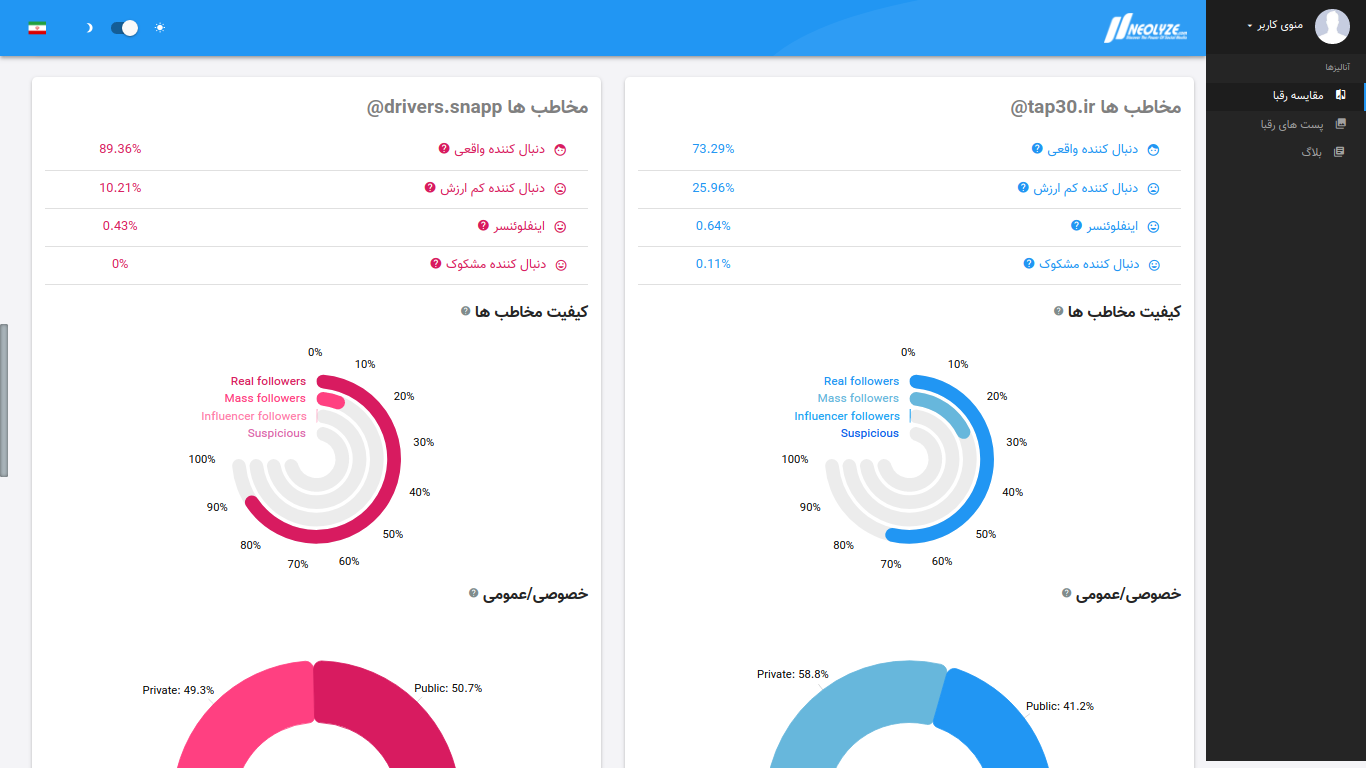1366x768 pixels.
Task: Toggle the dark/light theme switch
Action: 124,28
